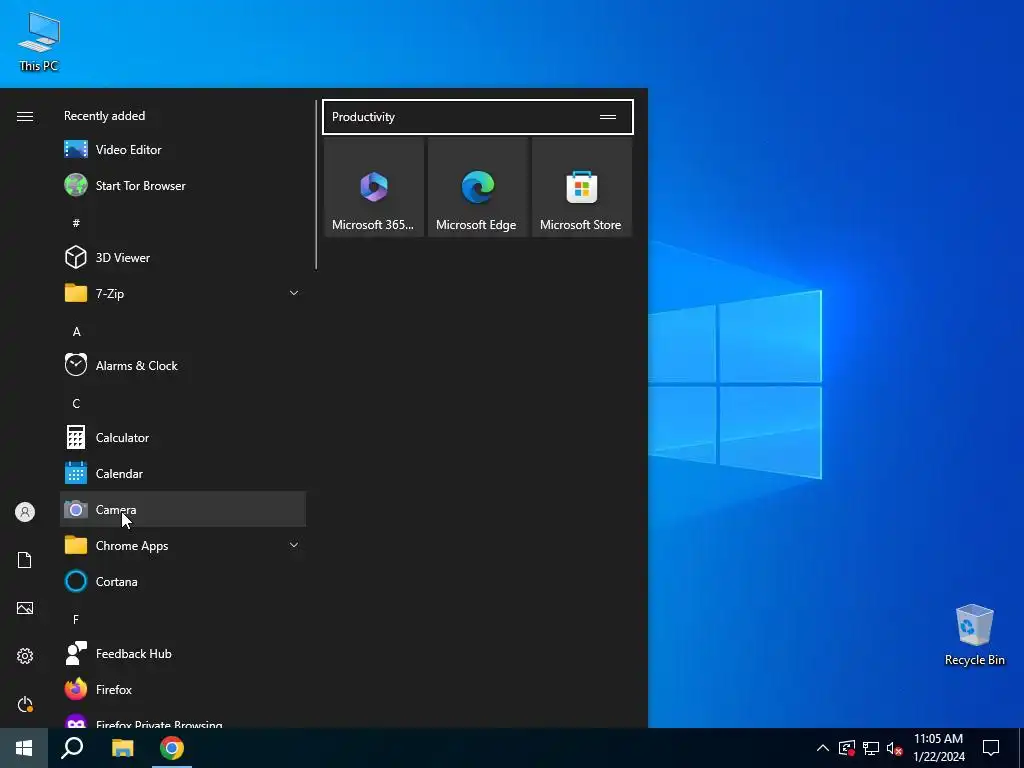
Task: Click the Windows Start button
Action: (24, 748)
